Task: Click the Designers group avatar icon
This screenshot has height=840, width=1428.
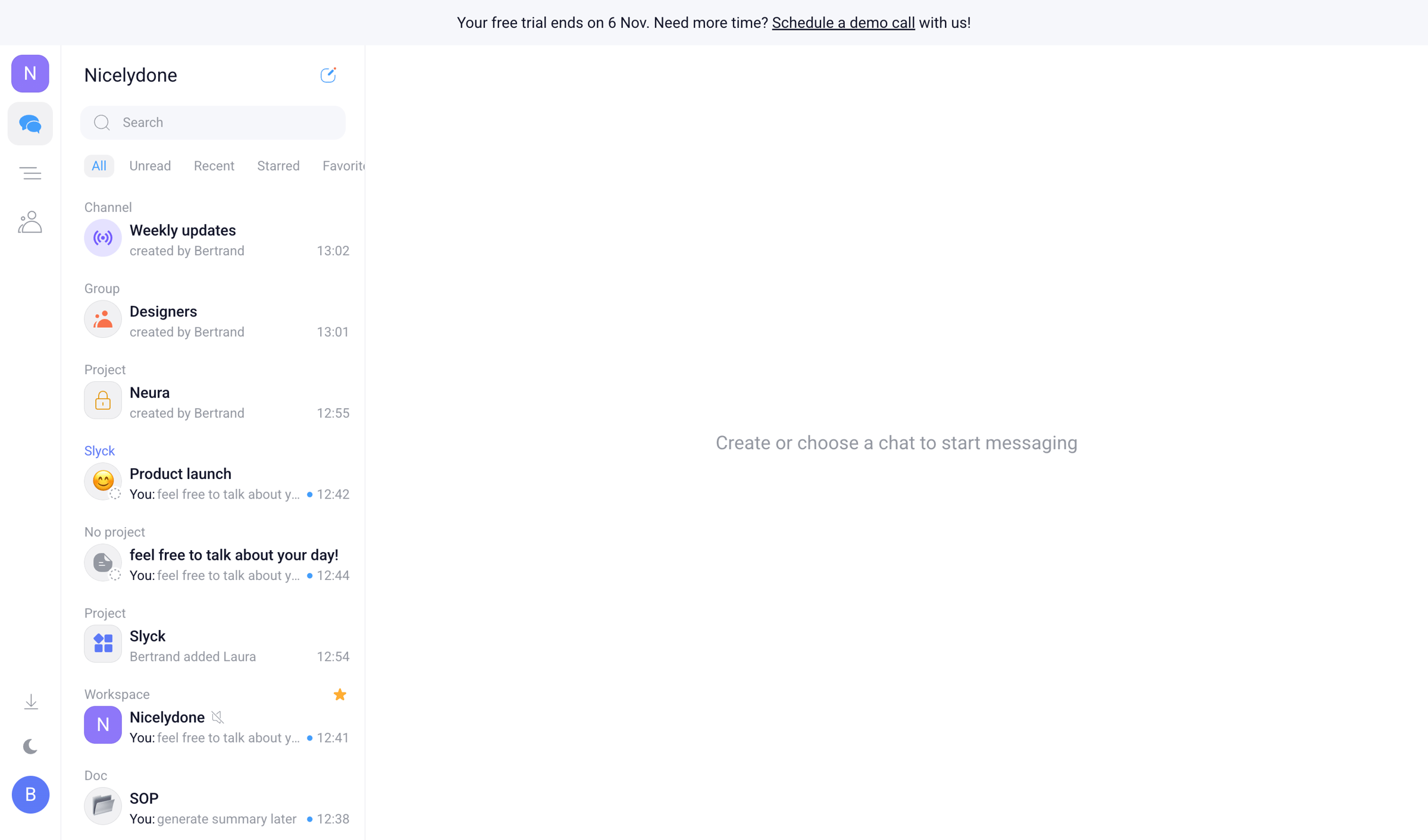Action: tap(103, 319)
